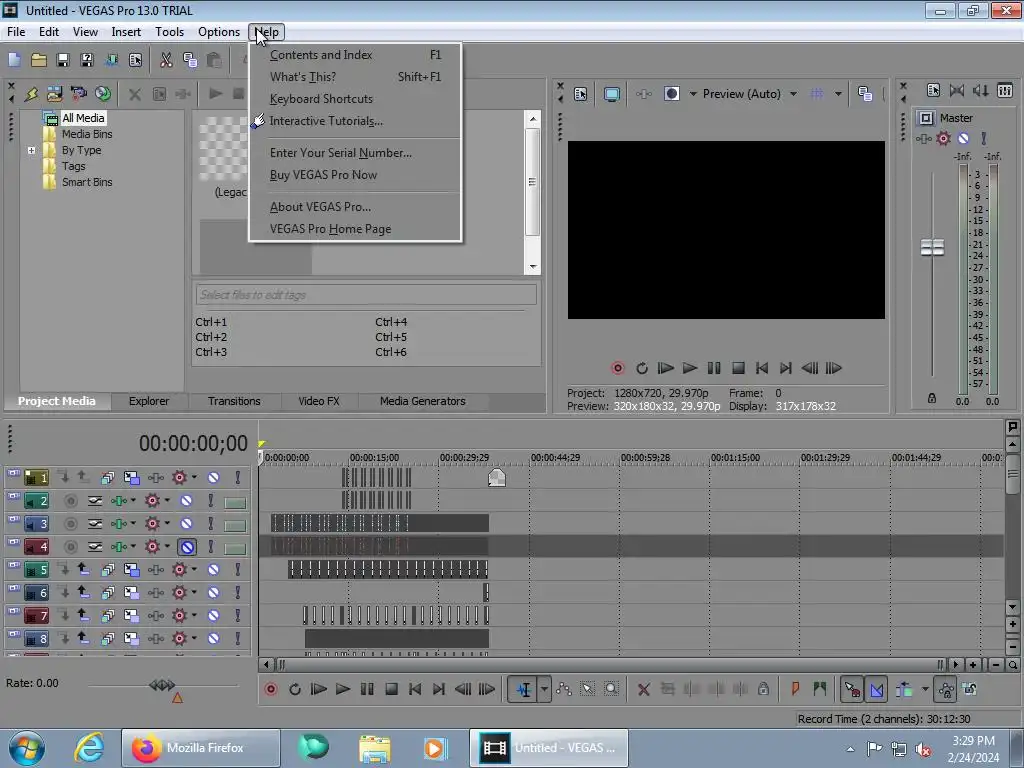Arm audio track 2 for record
1024x768 pixels.
tap(71, 501)
